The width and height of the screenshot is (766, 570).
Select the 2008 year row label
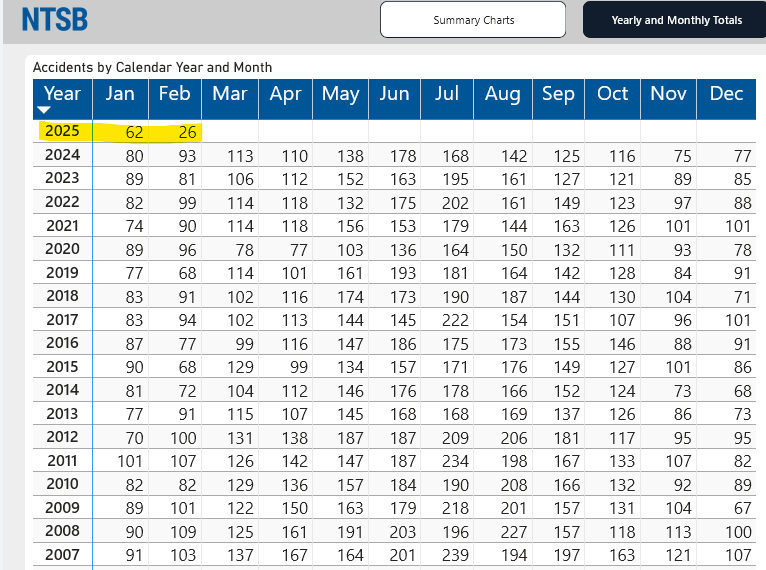pos(62,530)
